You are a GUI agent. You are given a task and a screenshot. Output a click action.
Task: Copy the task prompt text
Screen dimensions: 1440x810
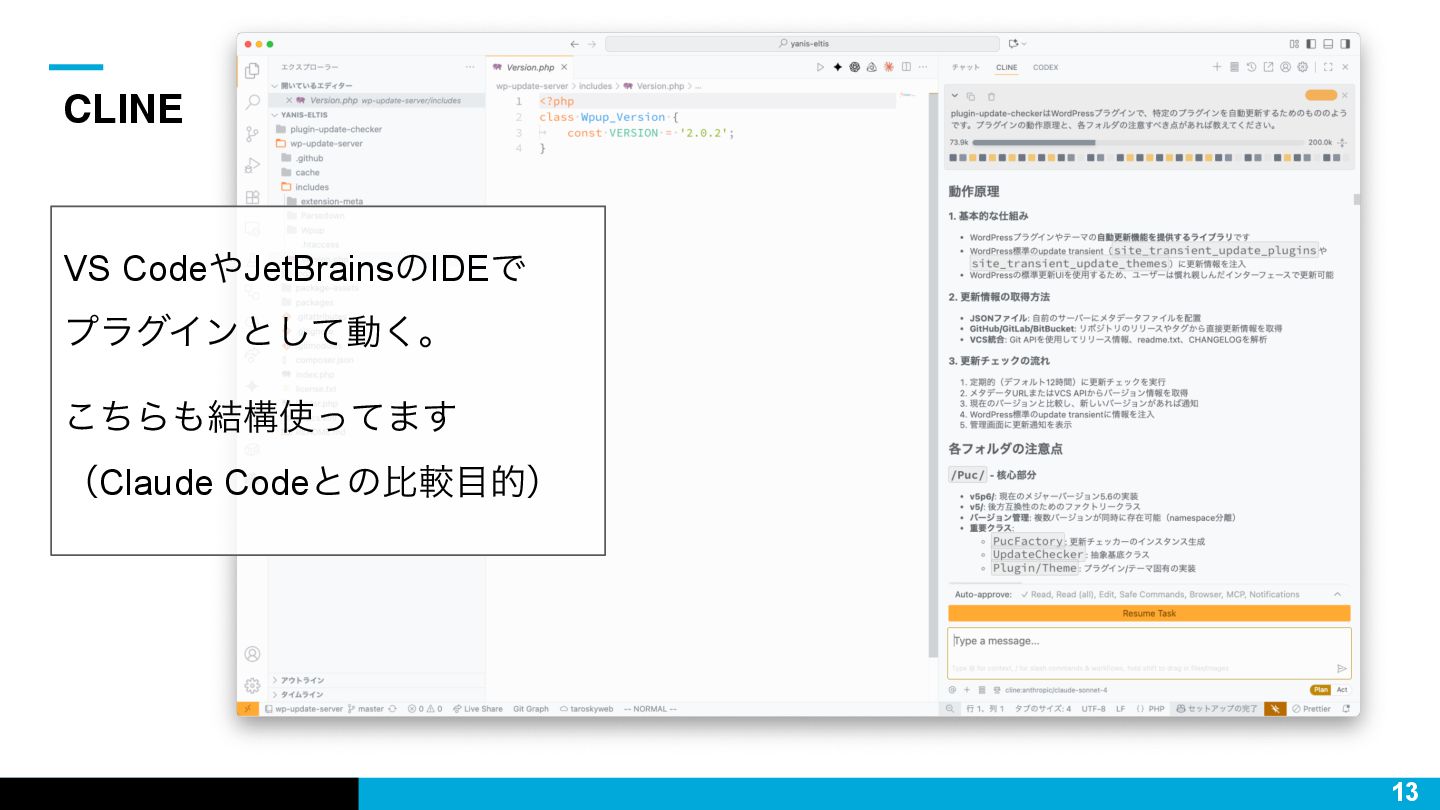[971, 96]
